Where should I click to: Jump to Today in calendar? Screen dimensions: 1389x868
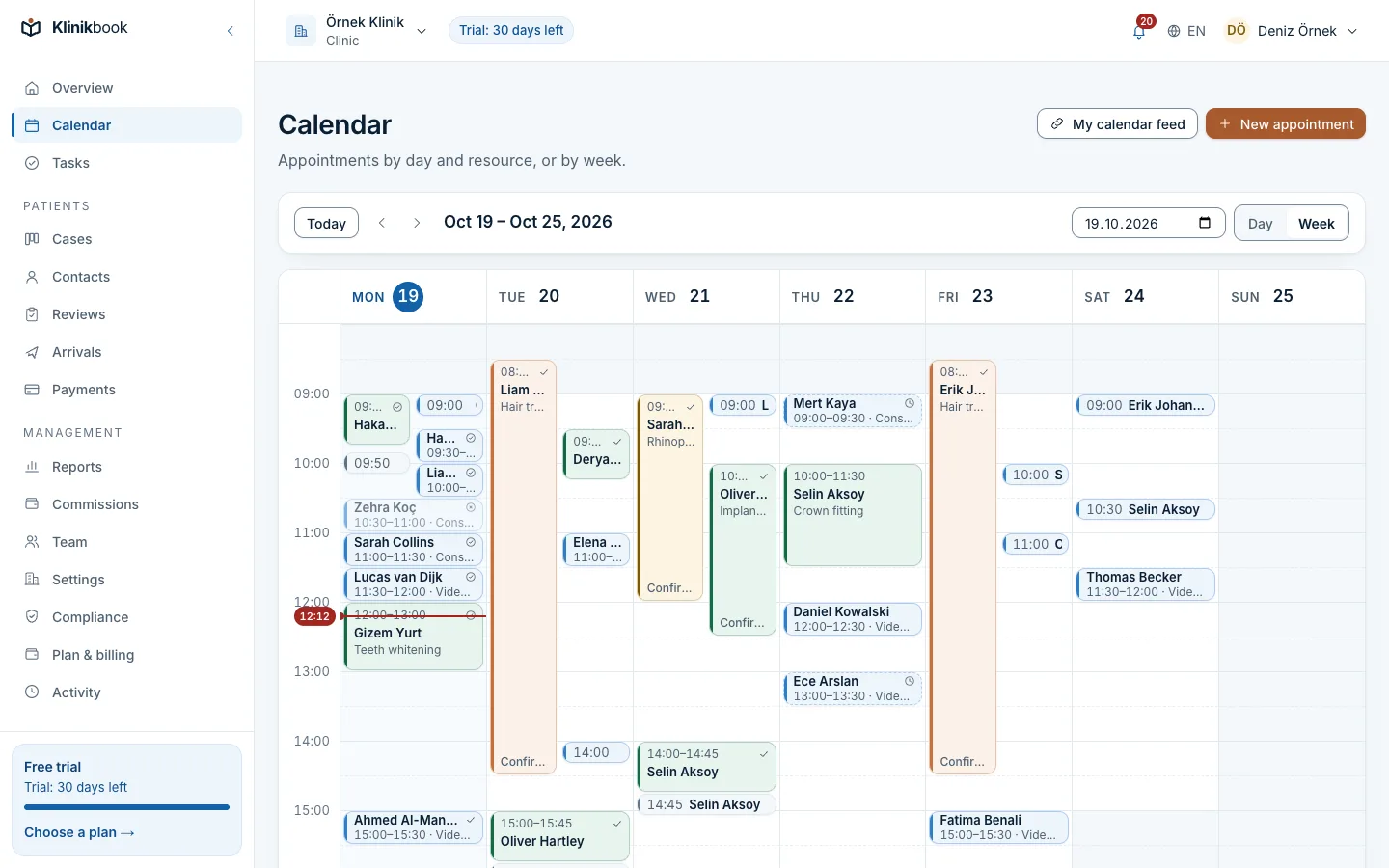(x=326, y=223)
